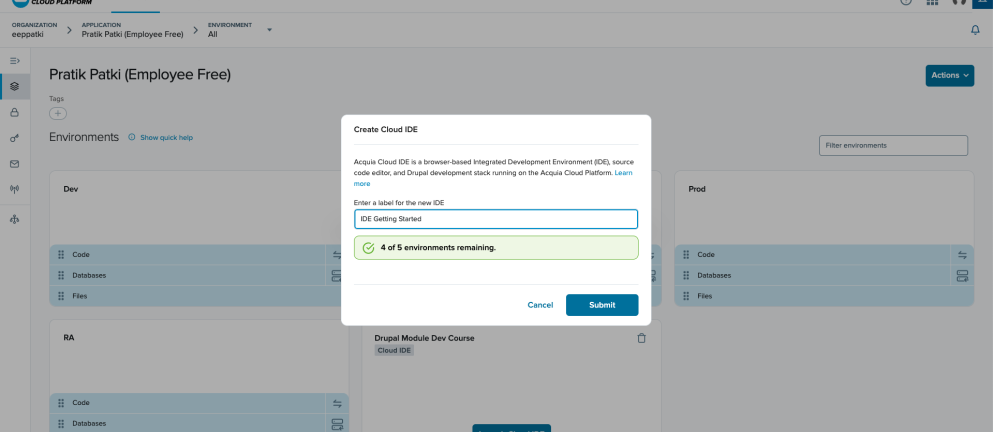
Task: Open the Actions dropdown button
Action: coord(950,75)
